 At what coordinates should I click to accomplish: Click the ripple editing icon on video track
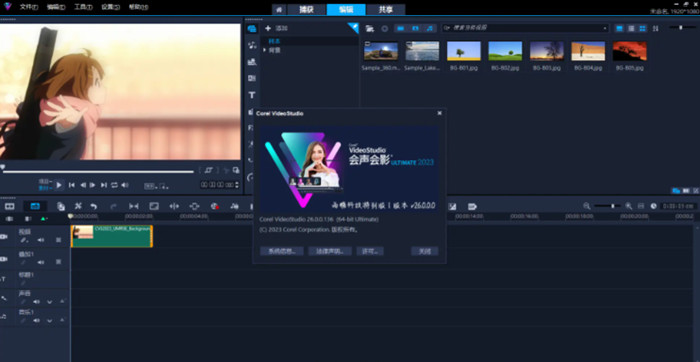58,240
